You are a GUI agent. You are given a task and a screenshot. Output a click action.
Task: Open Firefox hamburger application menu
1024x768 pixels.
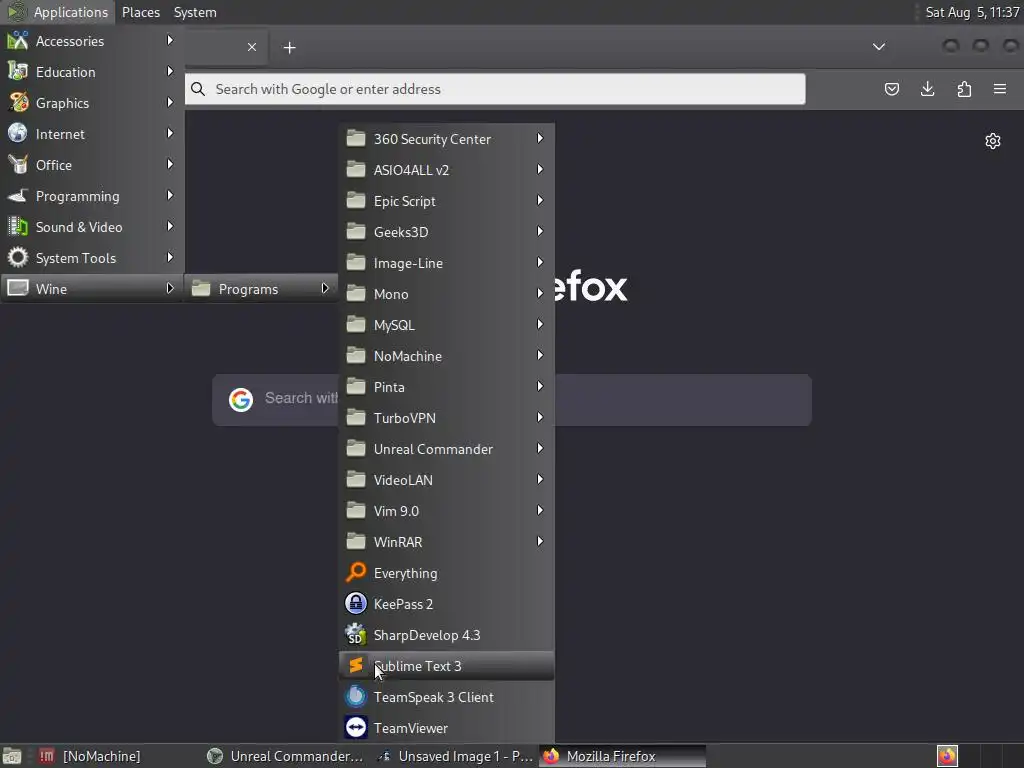tap(1000, 89)
